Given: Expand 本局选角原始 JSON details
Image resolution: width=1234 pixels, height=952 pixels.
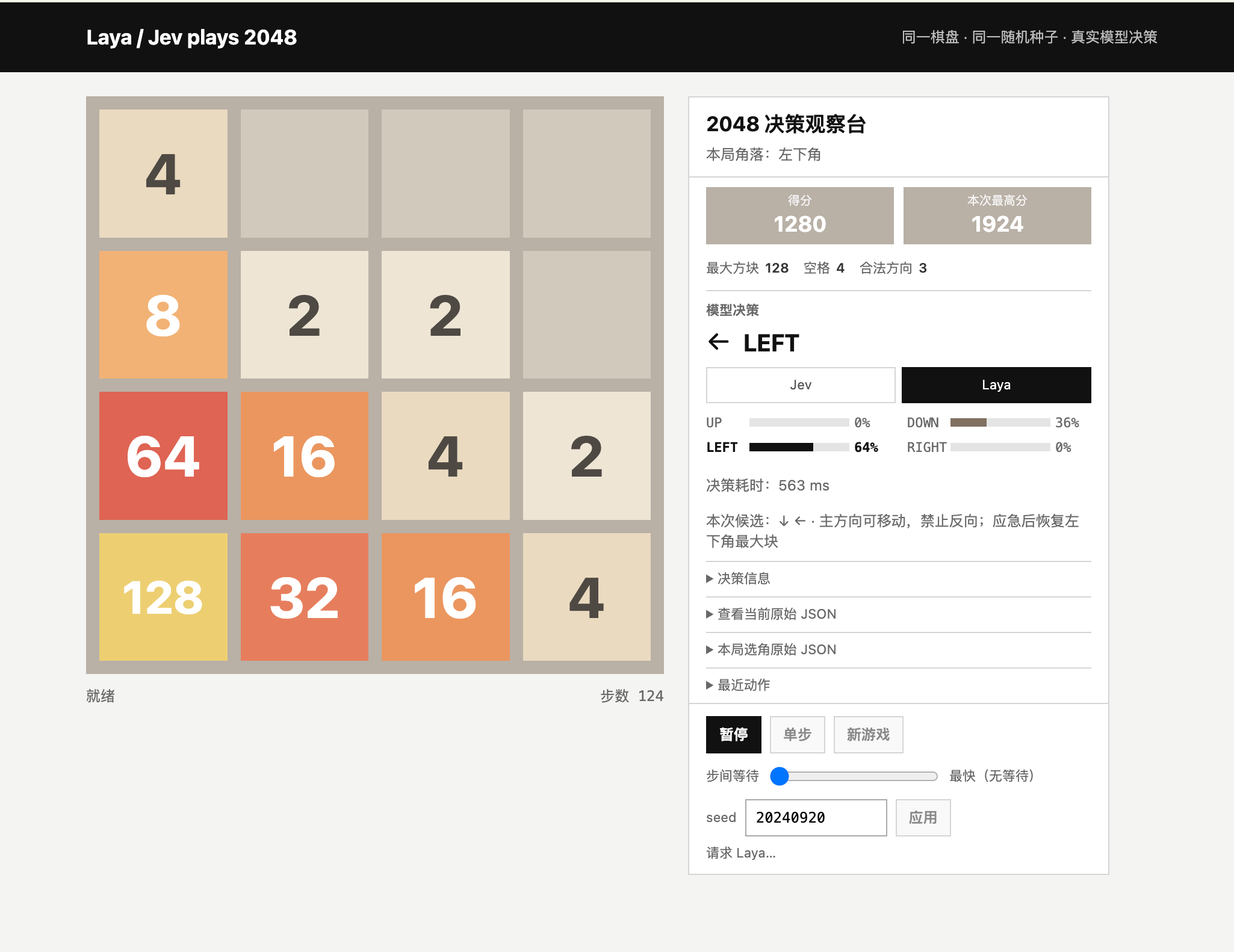Looking at the screenshot, I should [898, 650].
